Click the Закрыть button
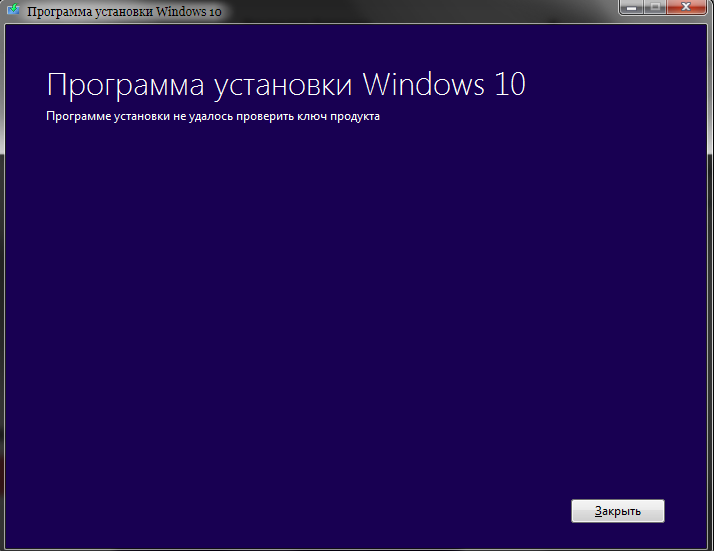Viewport: 714px width, 551px height. (617, 511)
